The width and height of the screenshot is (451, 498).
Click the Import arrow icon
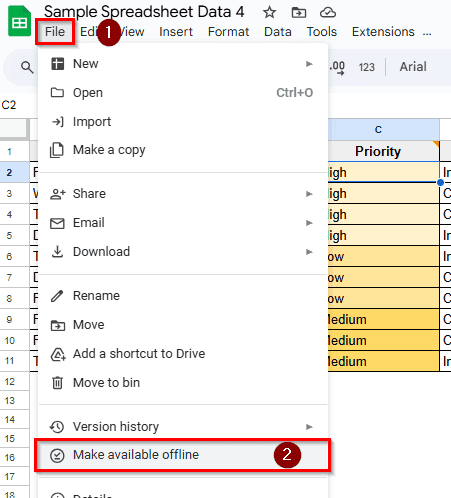(x=58, y=122)
